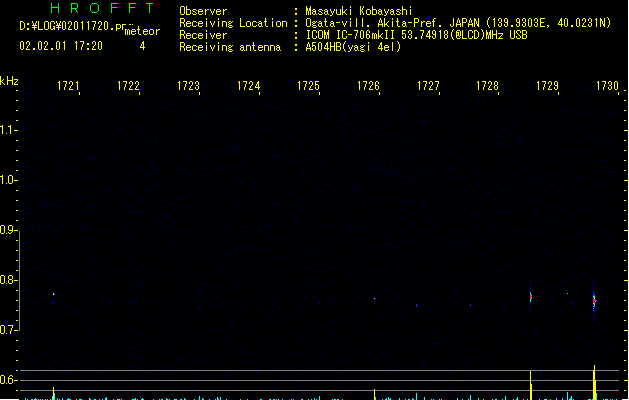This screenshot has height=400, width=629.
Task: Click the Ogata-vill. Akita-Pref. JAPAN location text
Action: pos(392,23)
